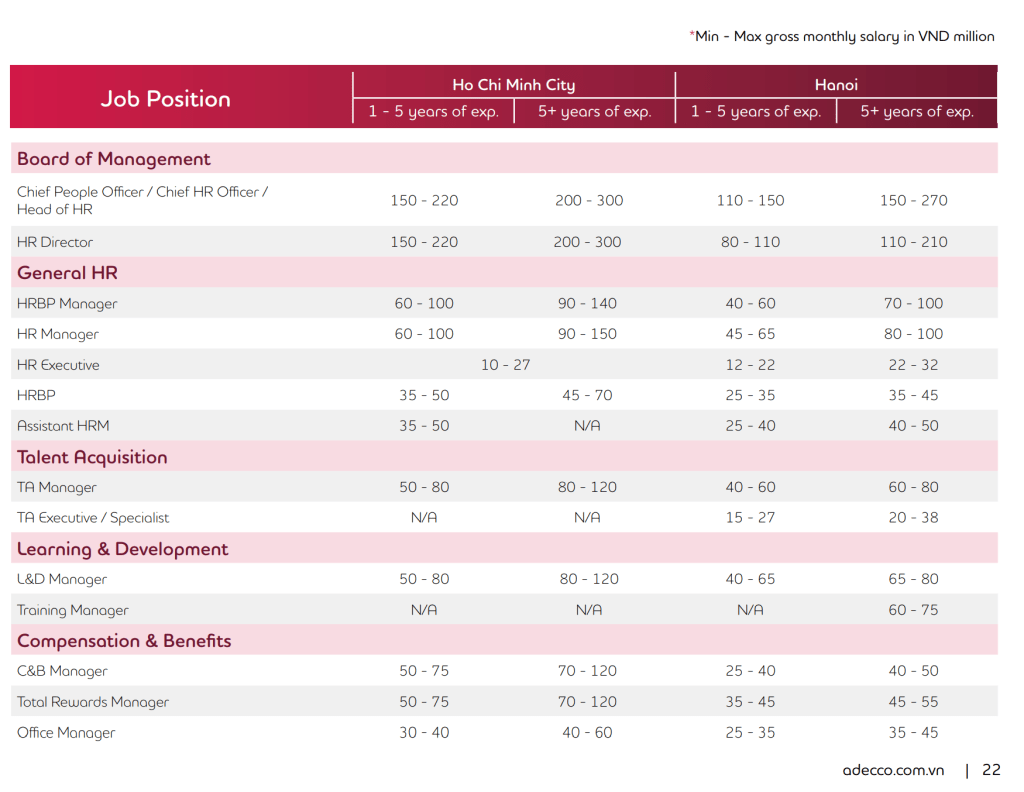
Task: Select the HRBP Manager row label
Action: 67,303
